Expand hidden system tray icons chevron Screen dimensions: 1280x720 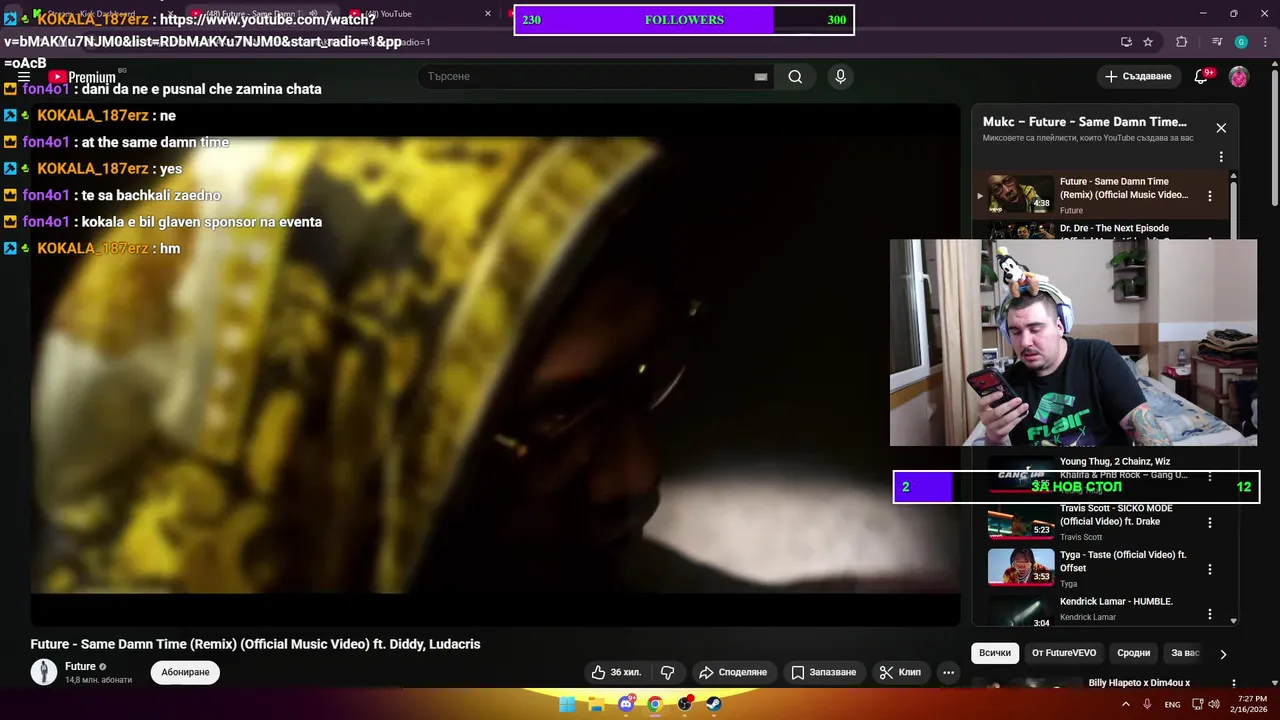pos(1125,704)
